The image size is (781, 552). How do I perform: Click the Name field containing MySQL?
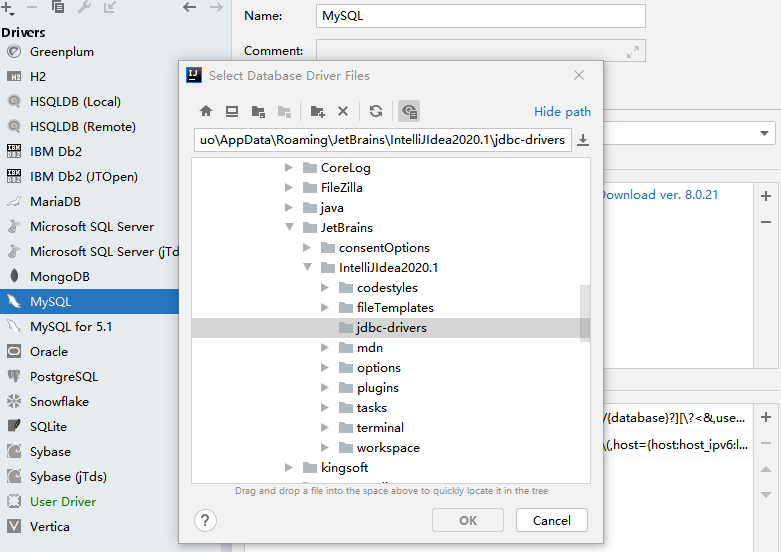point(481,16)
